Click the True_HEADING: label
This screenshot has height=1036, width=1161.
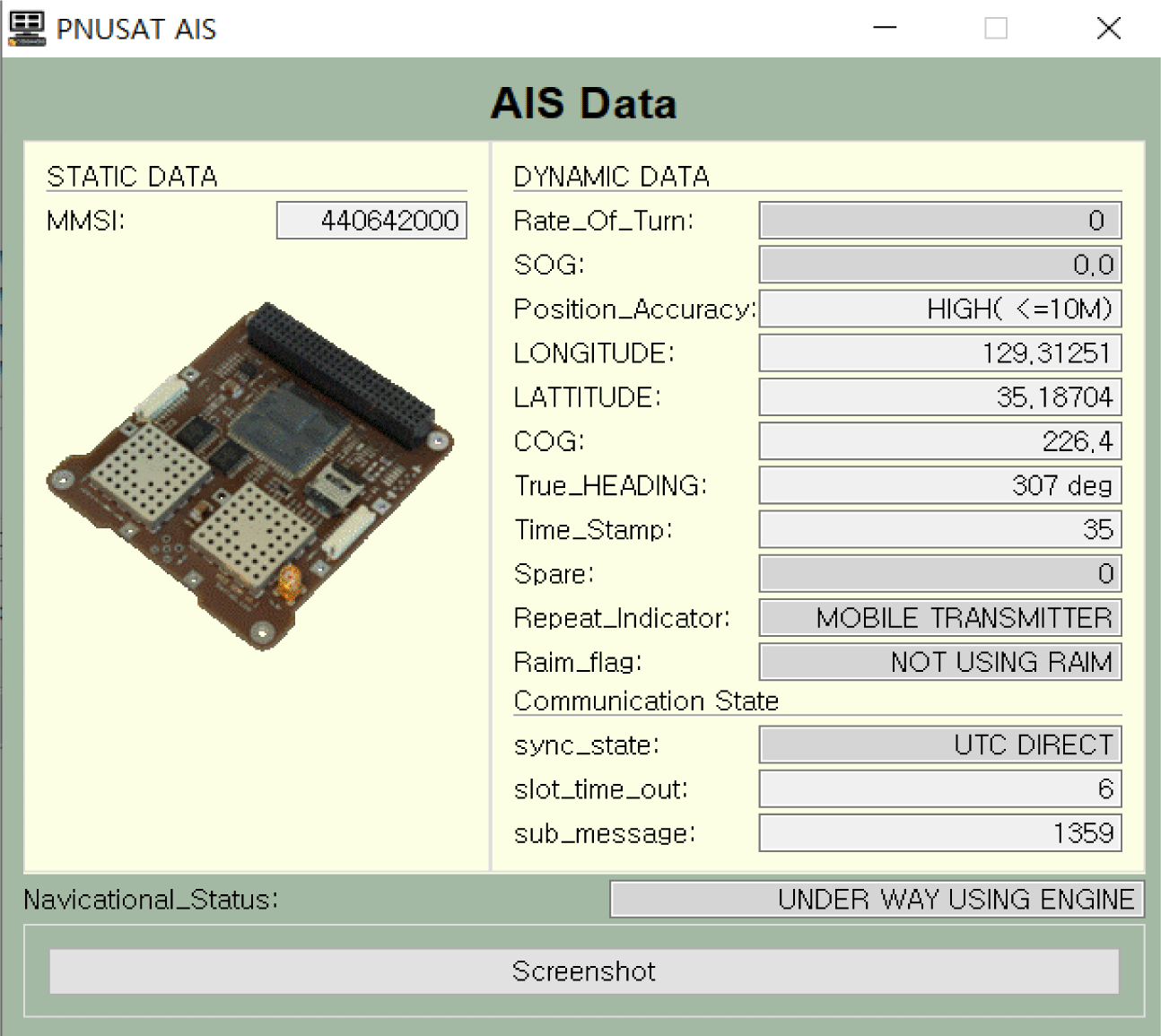coord(611,485)
